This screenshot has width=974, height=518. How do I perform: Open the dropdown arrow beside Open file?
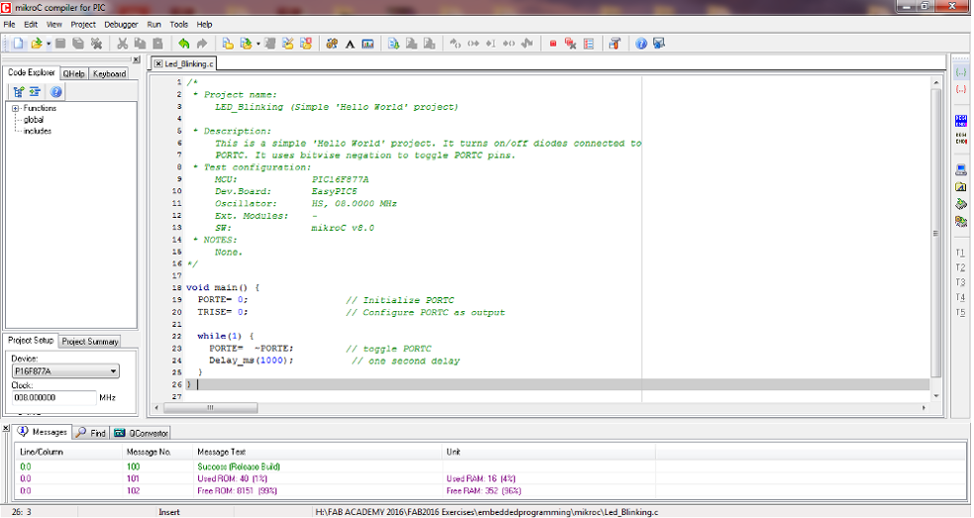coord(48,43)
